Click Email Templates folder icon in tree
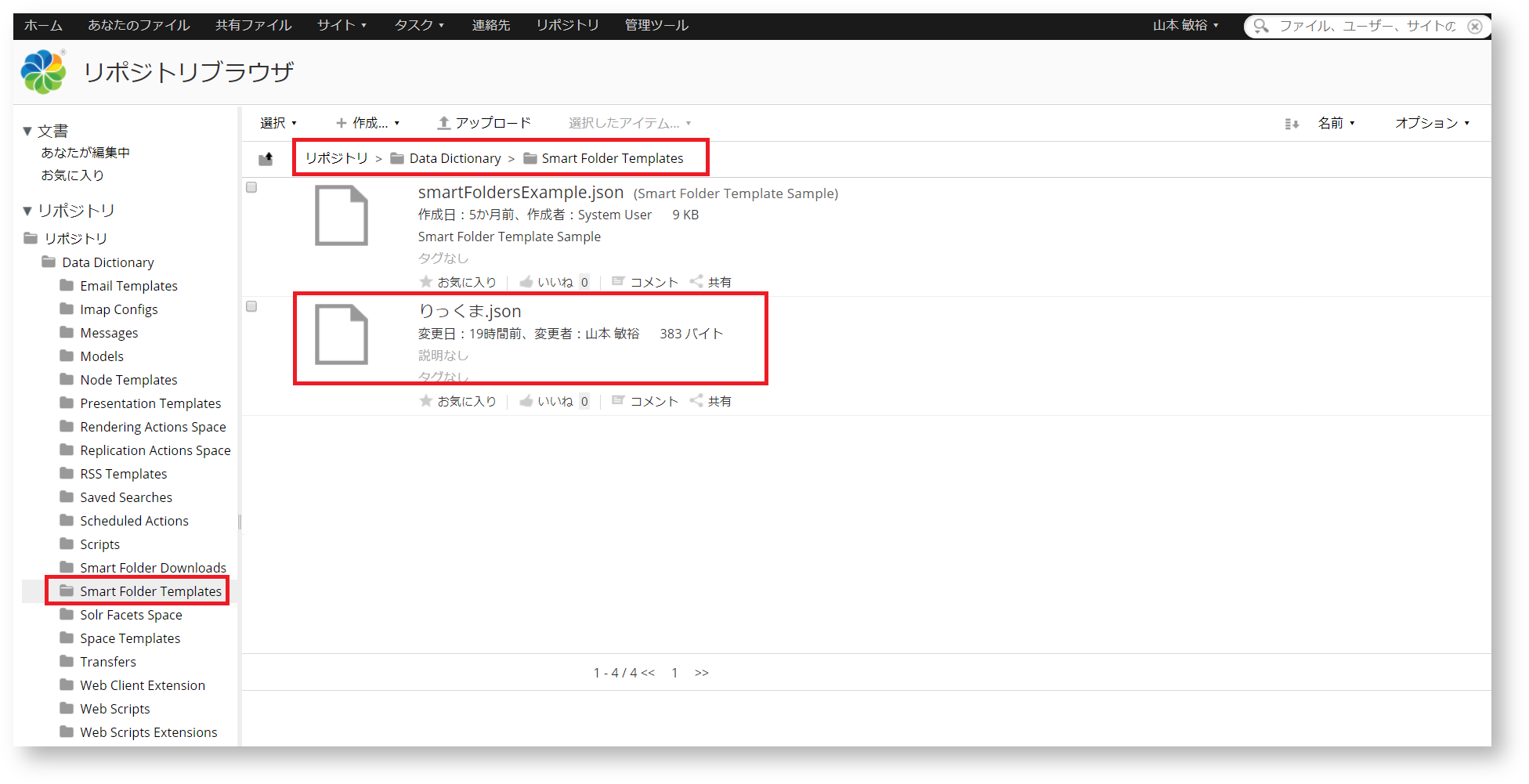This screenshot has width=1529, height=784. point(67,285)
